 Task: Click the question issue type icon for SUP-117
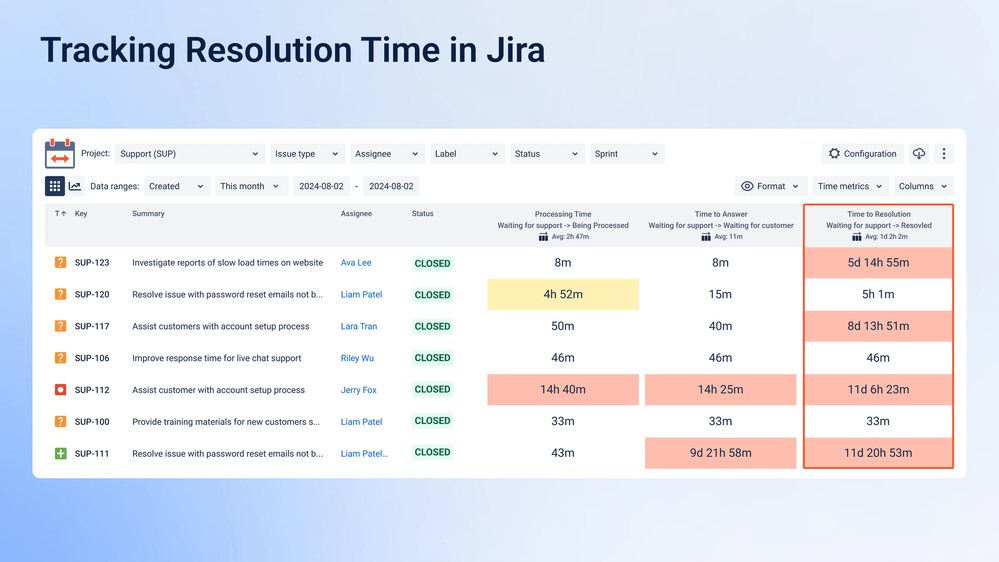[61, 326]
